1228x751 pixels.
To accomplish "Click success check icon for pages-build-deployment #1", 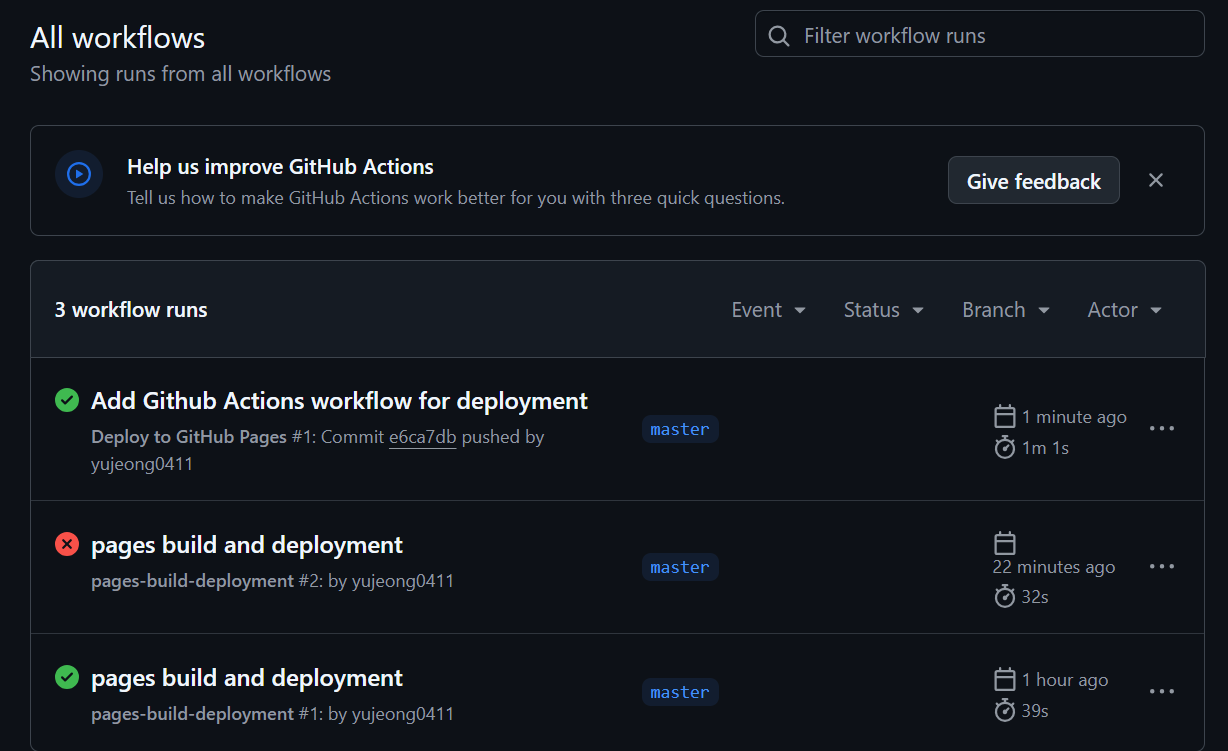I will point(67,677).
